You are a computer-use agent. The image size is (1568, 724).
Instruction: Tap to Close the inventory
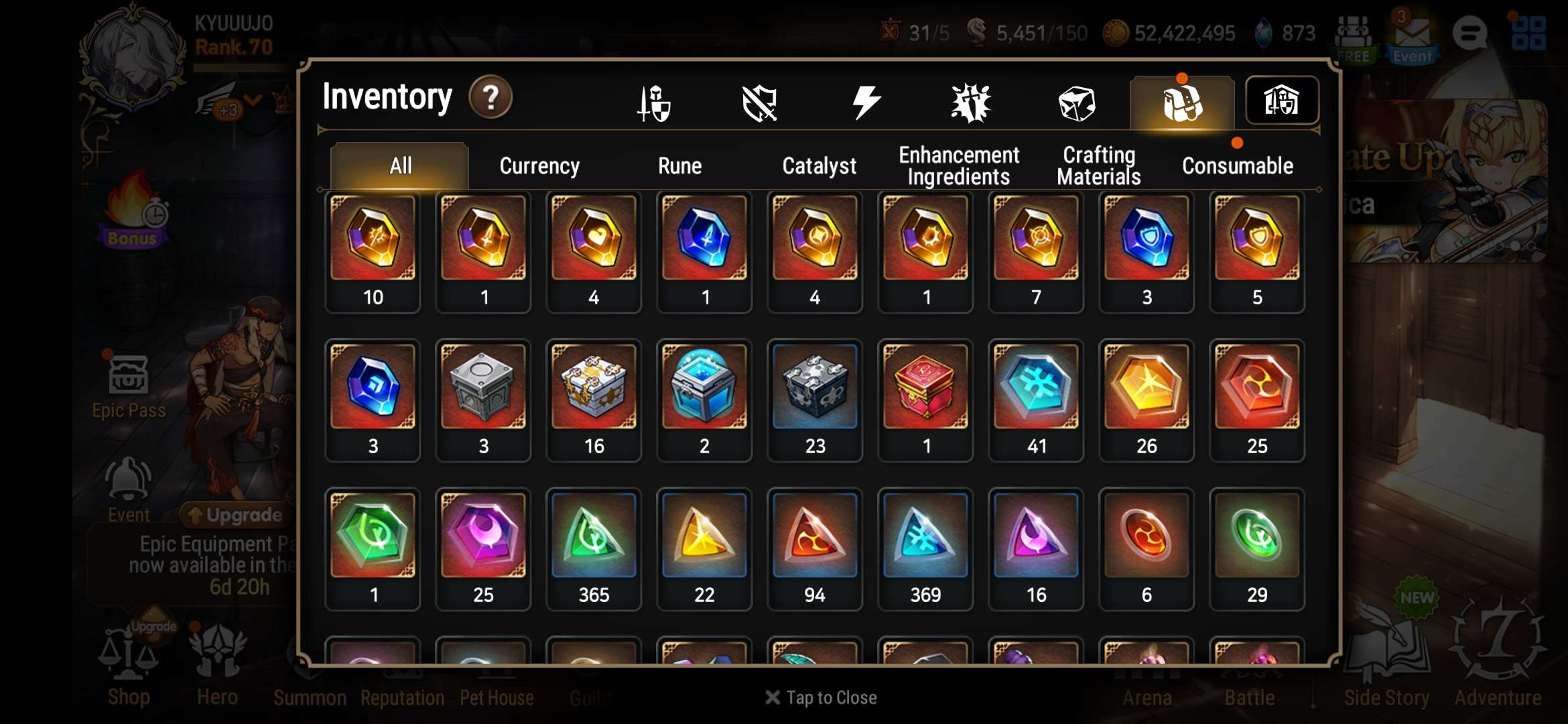pyautogui.click(x=821, y=698)
